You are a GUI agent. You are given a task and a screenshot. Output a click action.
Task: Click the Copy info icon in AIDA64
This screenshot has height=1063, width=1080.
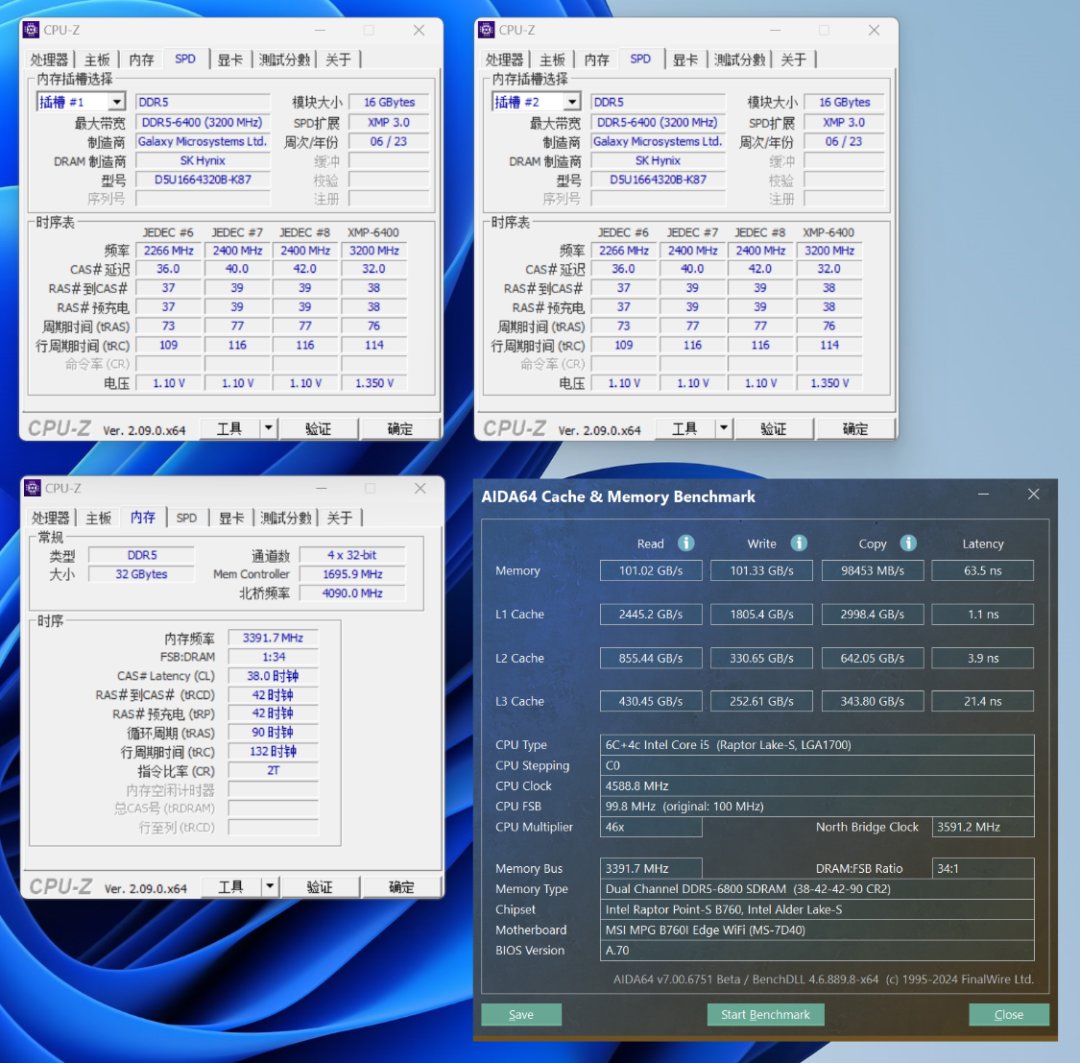pyautogui.click(x=908, y=543)
